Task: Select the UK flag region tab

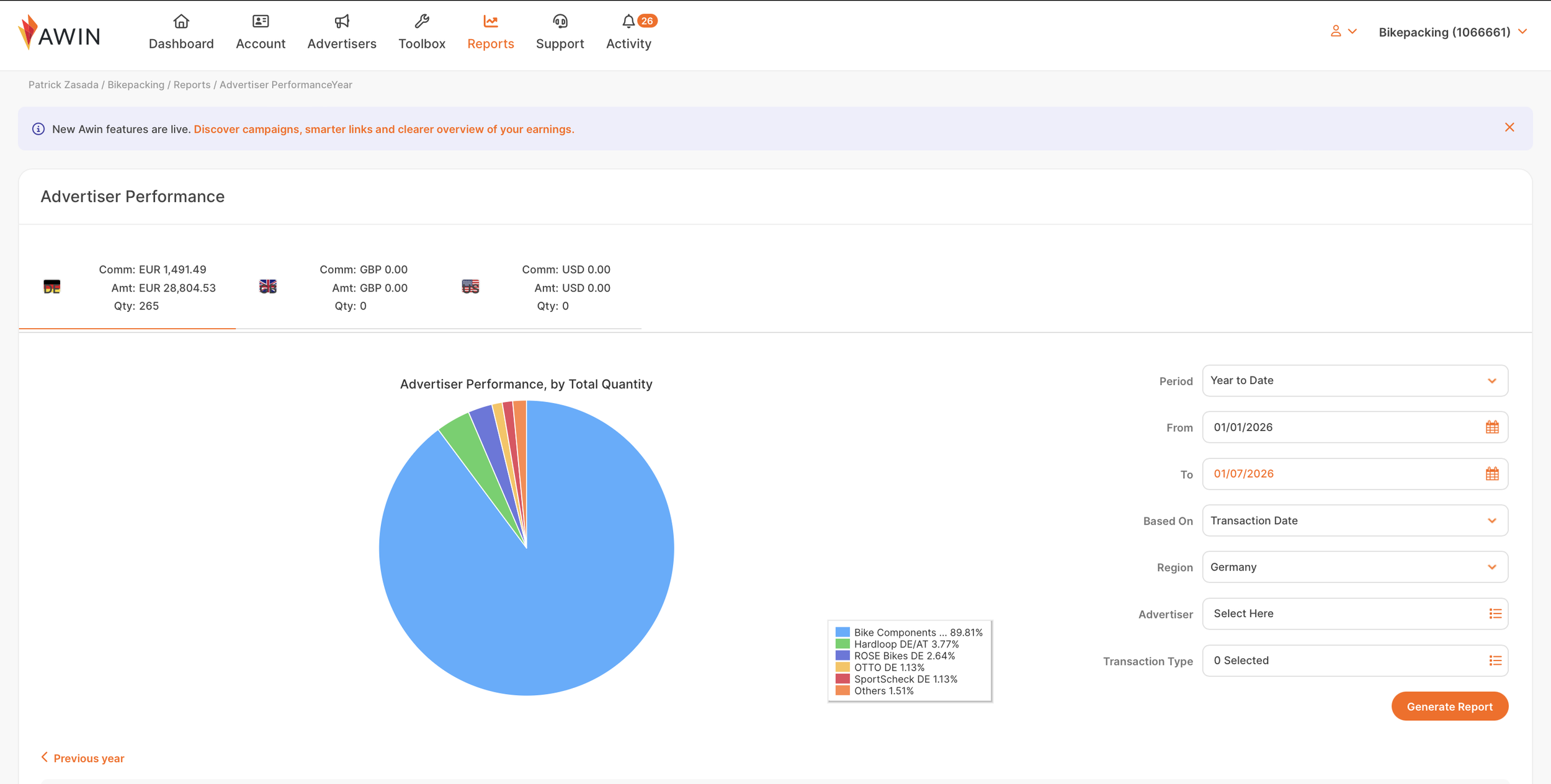Action: 268,287
